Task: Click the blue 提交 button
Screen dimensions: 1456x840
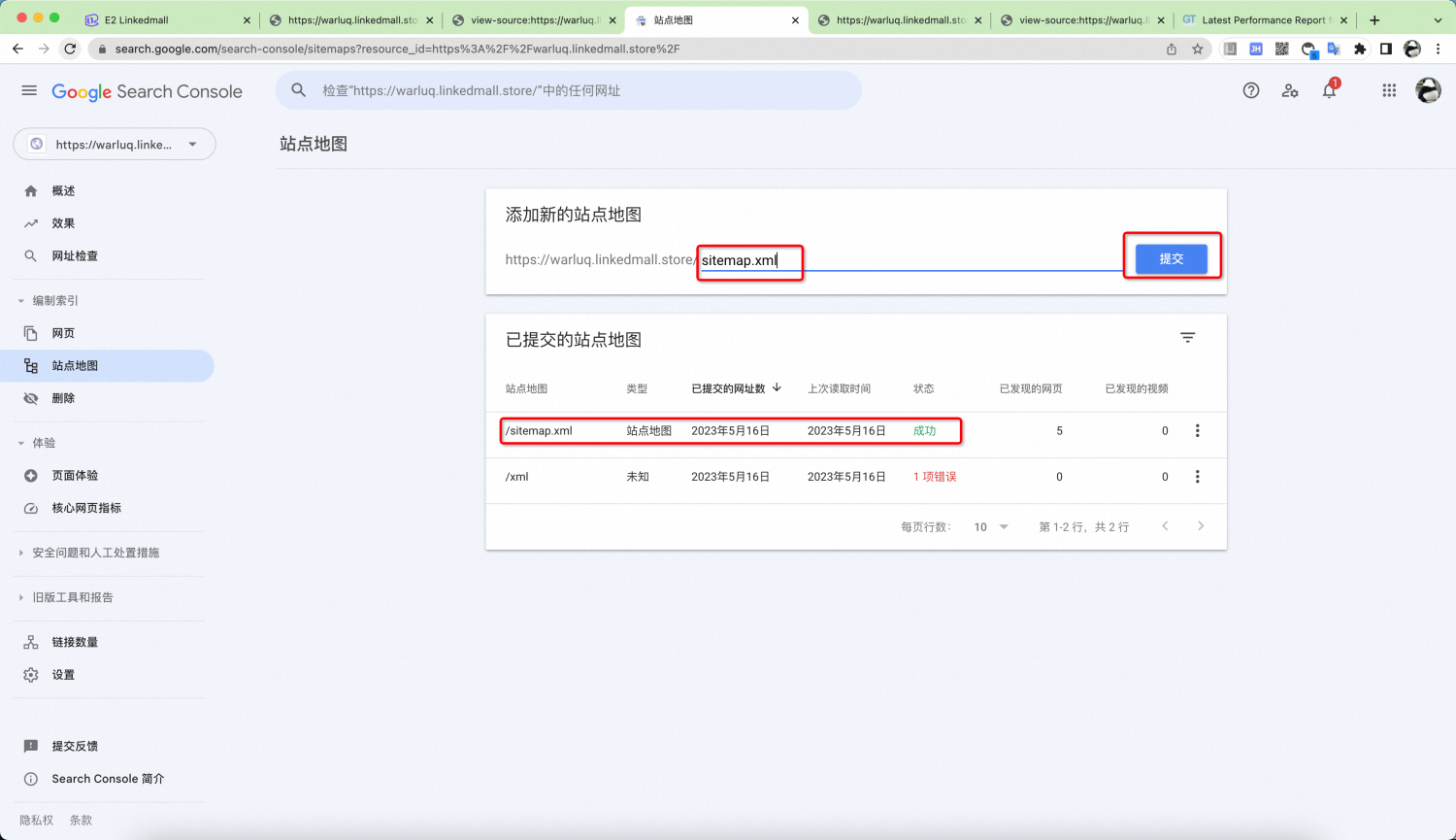Action: tap(1171, 259)
